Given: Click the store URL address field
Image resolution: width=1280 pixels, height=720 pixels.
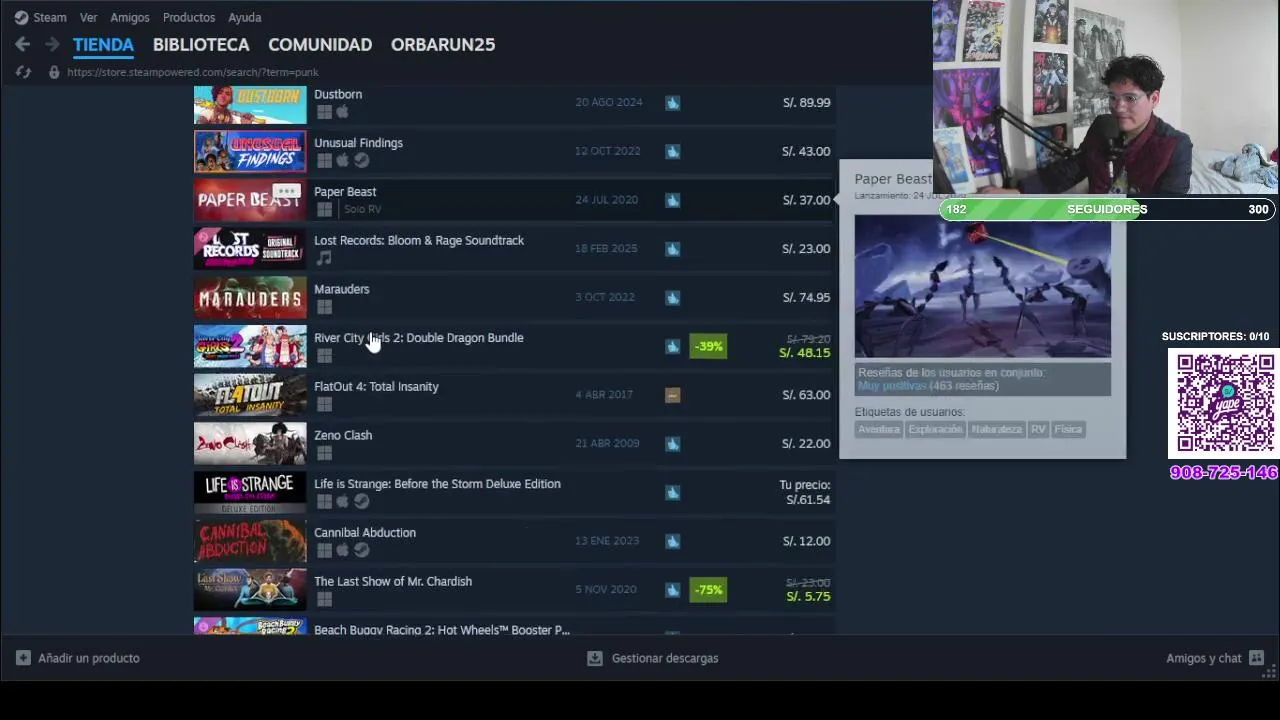Looking at the screenshot, I should [x=193, y=72].
